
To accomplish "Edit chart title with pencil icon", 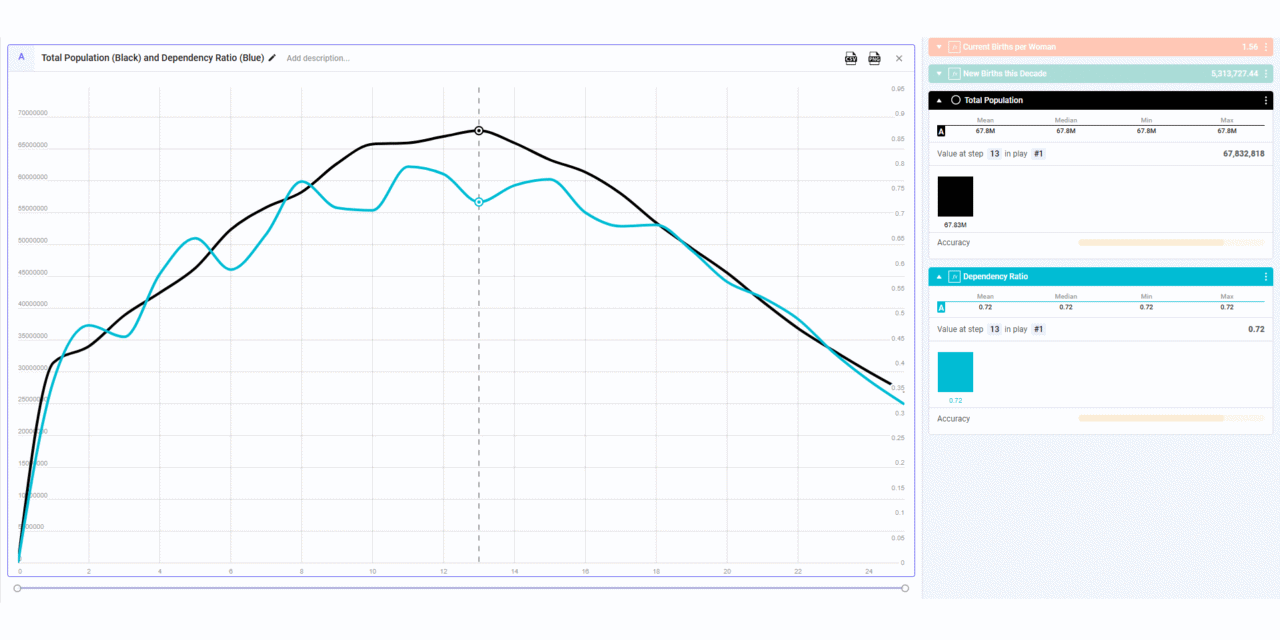I will pos(273,58).
